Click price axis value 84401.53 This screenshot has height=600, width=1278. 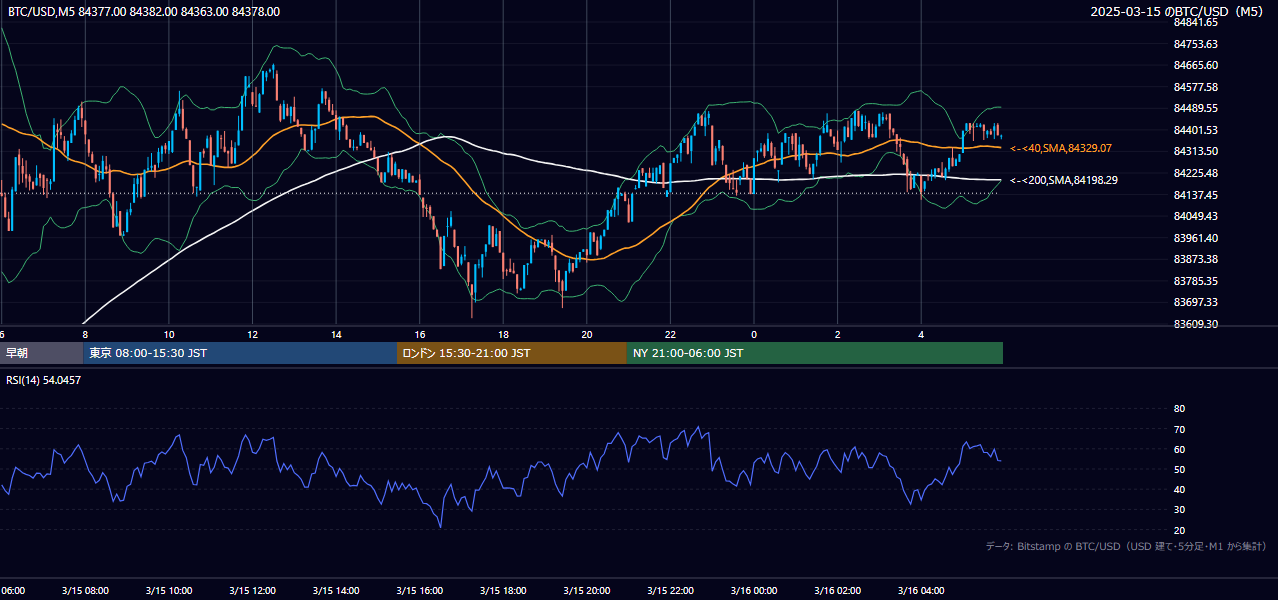[1195, 130]
